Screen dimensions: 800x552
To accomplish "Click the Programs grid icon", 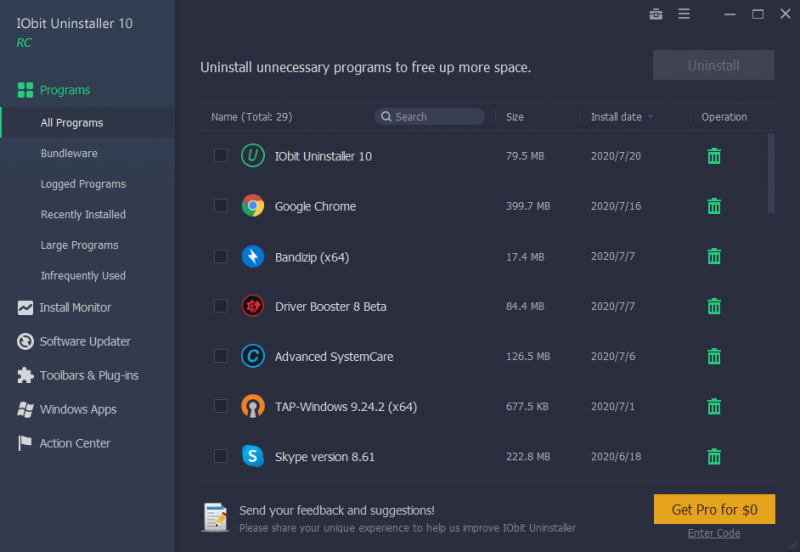I will tap(25, 90).
